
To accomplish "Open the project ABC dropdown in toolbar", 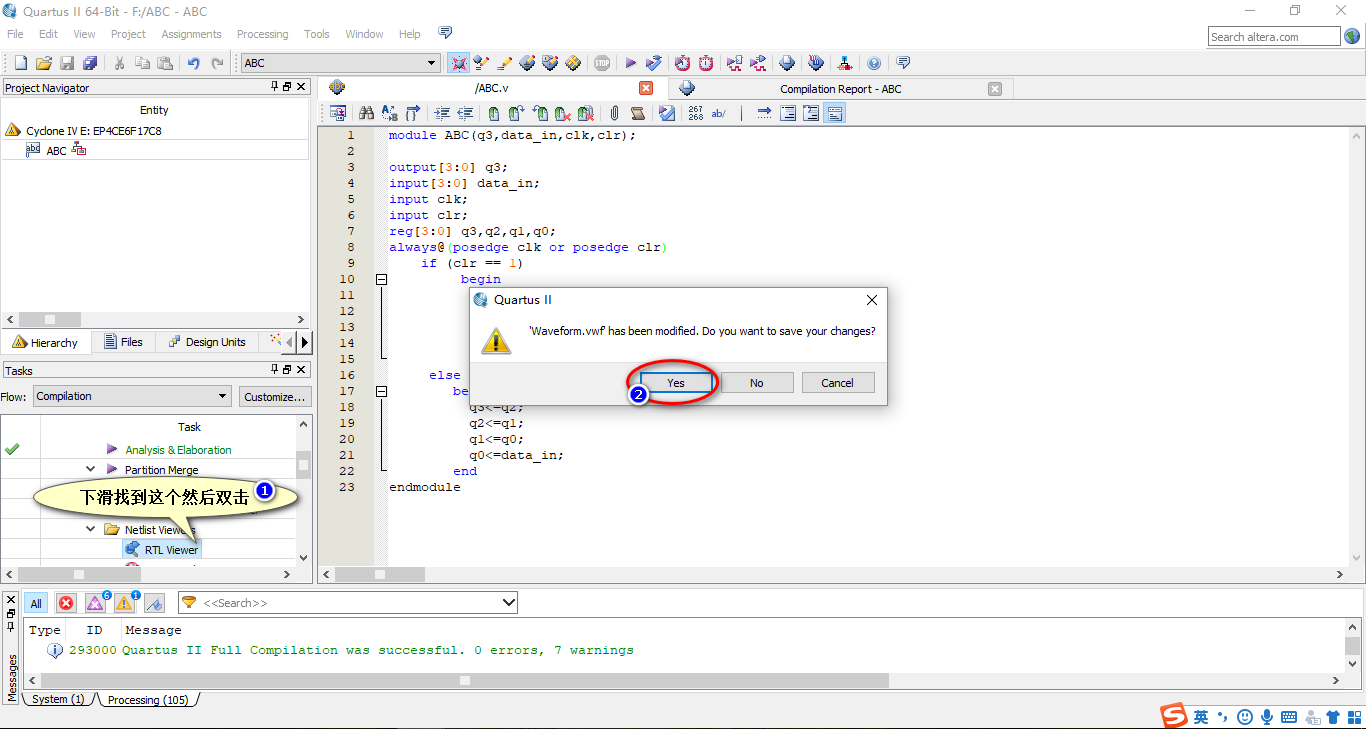I will [340, 63].
